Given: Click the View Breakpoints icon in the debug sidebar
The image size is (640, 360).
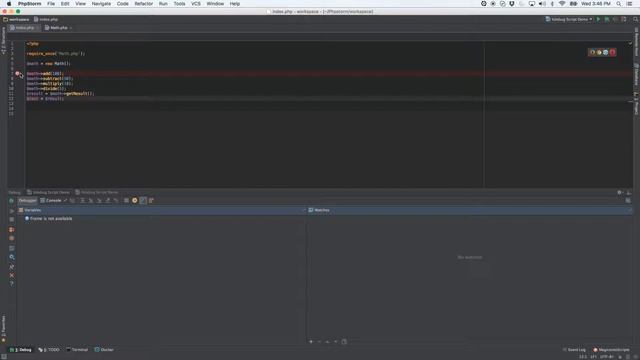Looking at the screenshot, I should point(11,229).
